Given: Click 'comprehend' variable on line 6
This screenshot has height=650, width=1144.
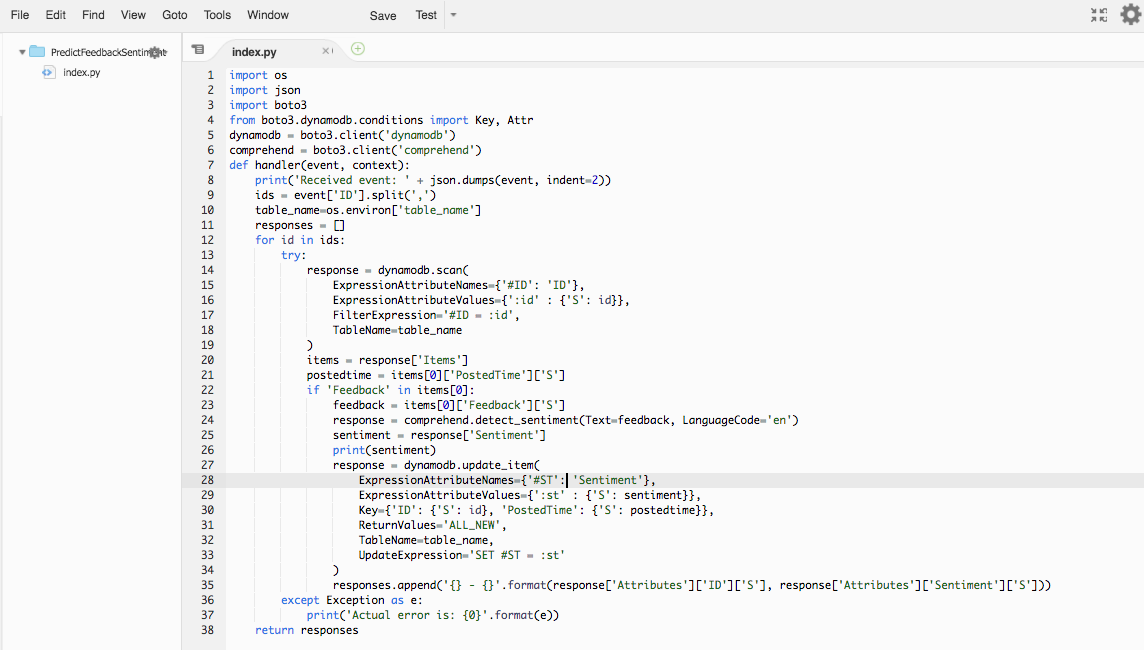Looking at the screenshot, I should (261, 150).
